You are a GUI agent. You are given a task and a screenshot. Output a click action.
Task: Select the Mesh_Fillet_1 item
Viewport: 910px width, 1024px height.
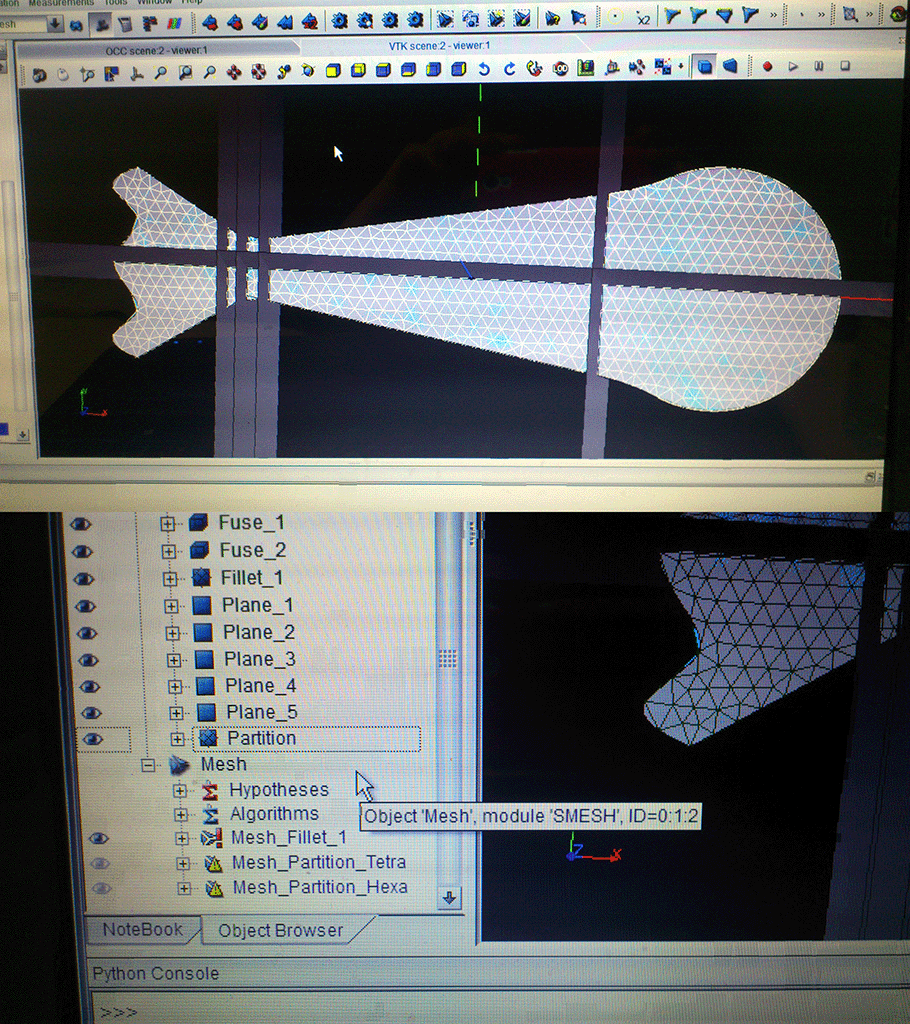click(x=289, y=837)
